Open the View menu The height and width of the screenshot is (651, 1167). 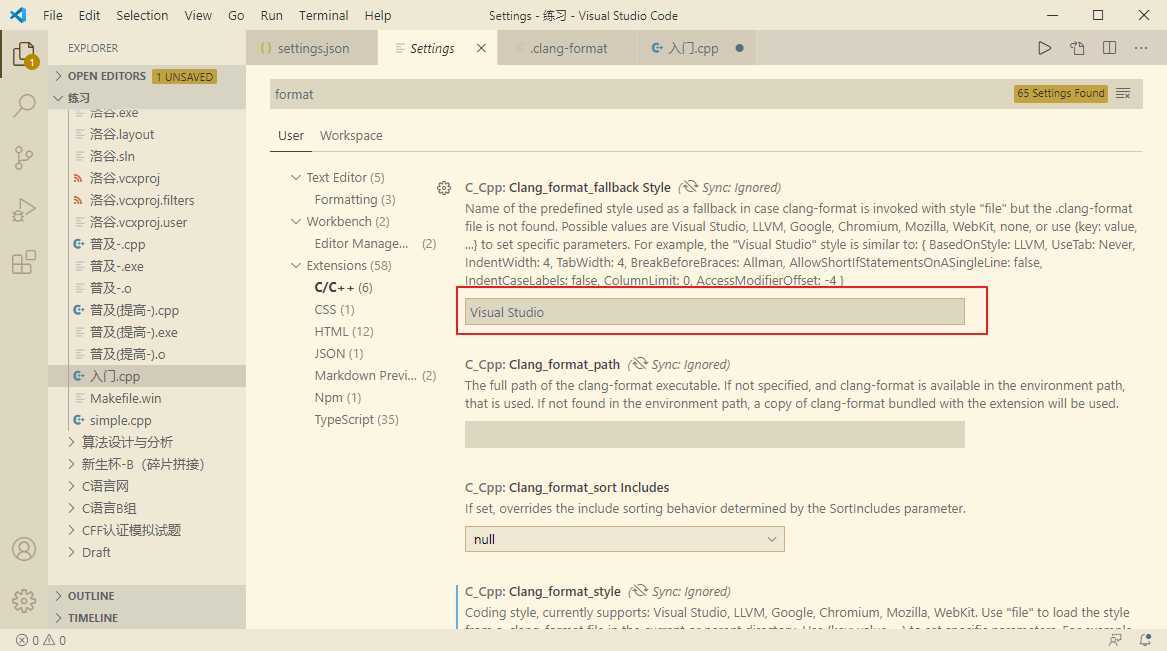pos(198,16)
